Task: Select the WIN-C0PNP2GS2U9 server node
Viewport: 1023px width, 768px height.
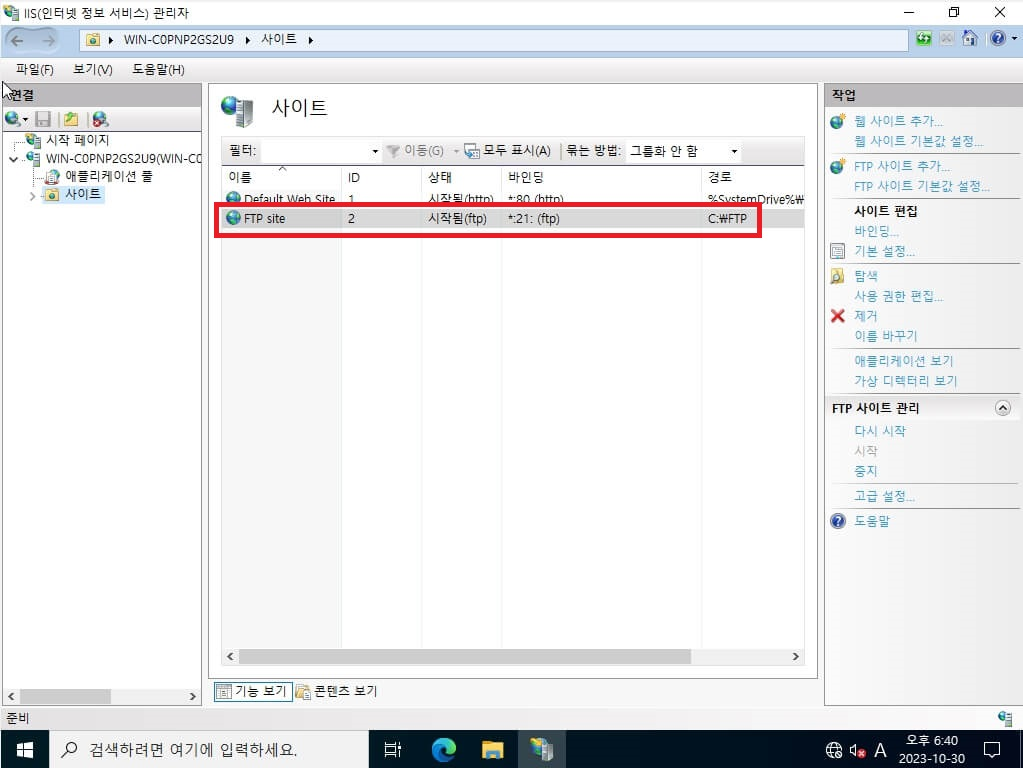Action: [123, 158]
